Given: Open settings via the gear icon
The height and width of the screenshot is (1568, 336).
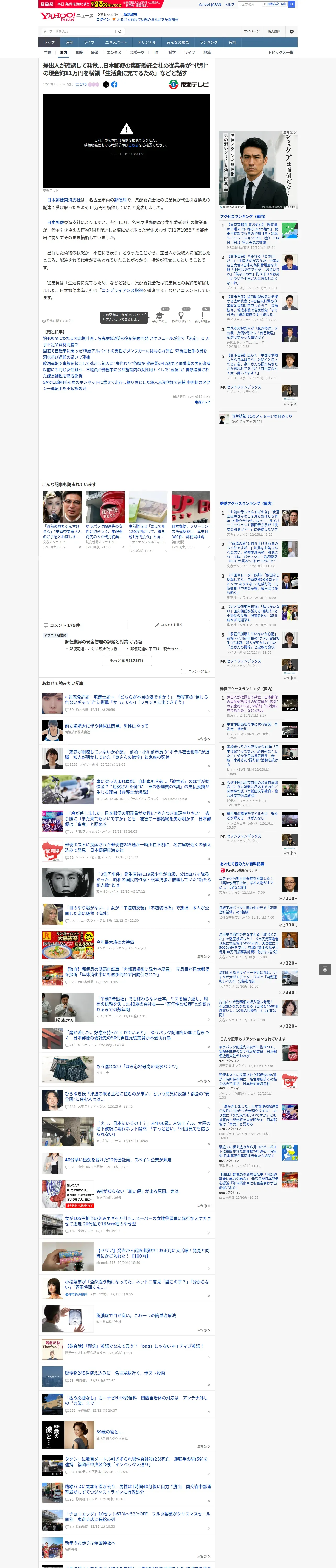Looking at the screenshot, I should click(292, 31).
